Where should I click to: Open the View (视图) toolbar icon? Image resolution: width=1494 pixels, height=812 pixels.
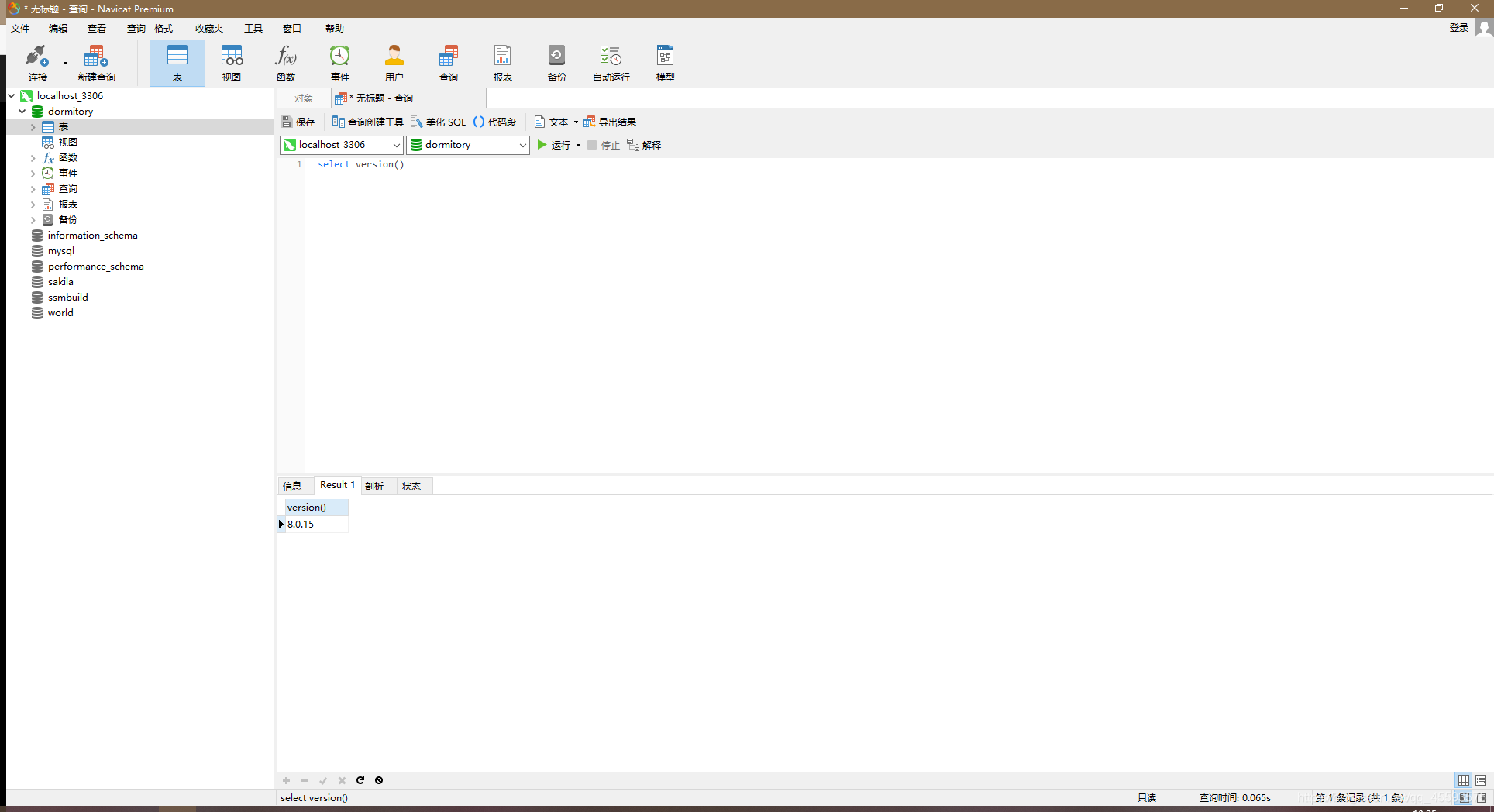point(232,63)
